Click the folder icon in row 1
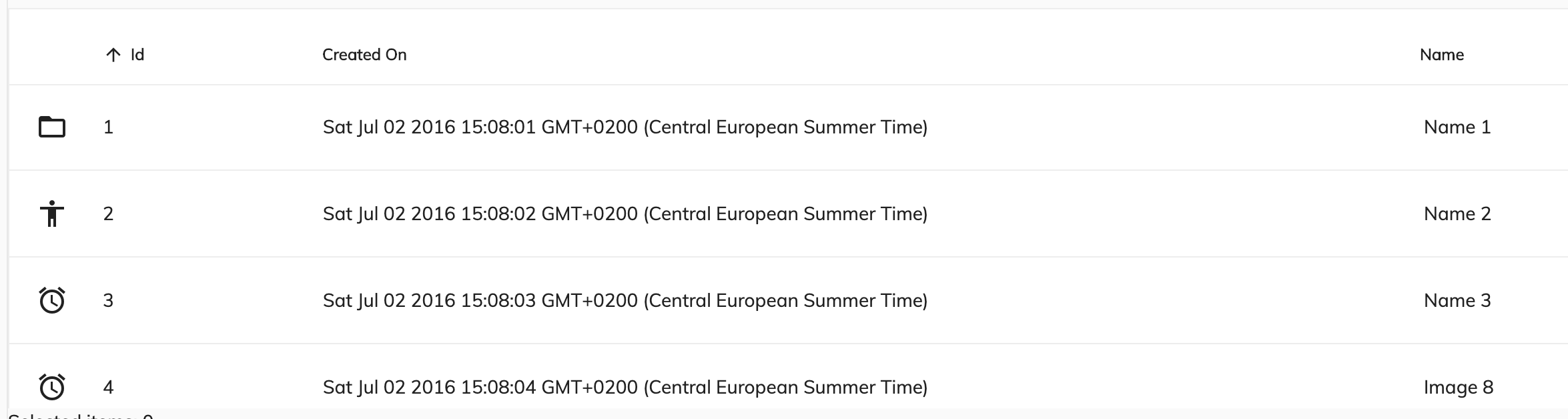Viewport: 1568px width, 419px height. tap(52, 127)
